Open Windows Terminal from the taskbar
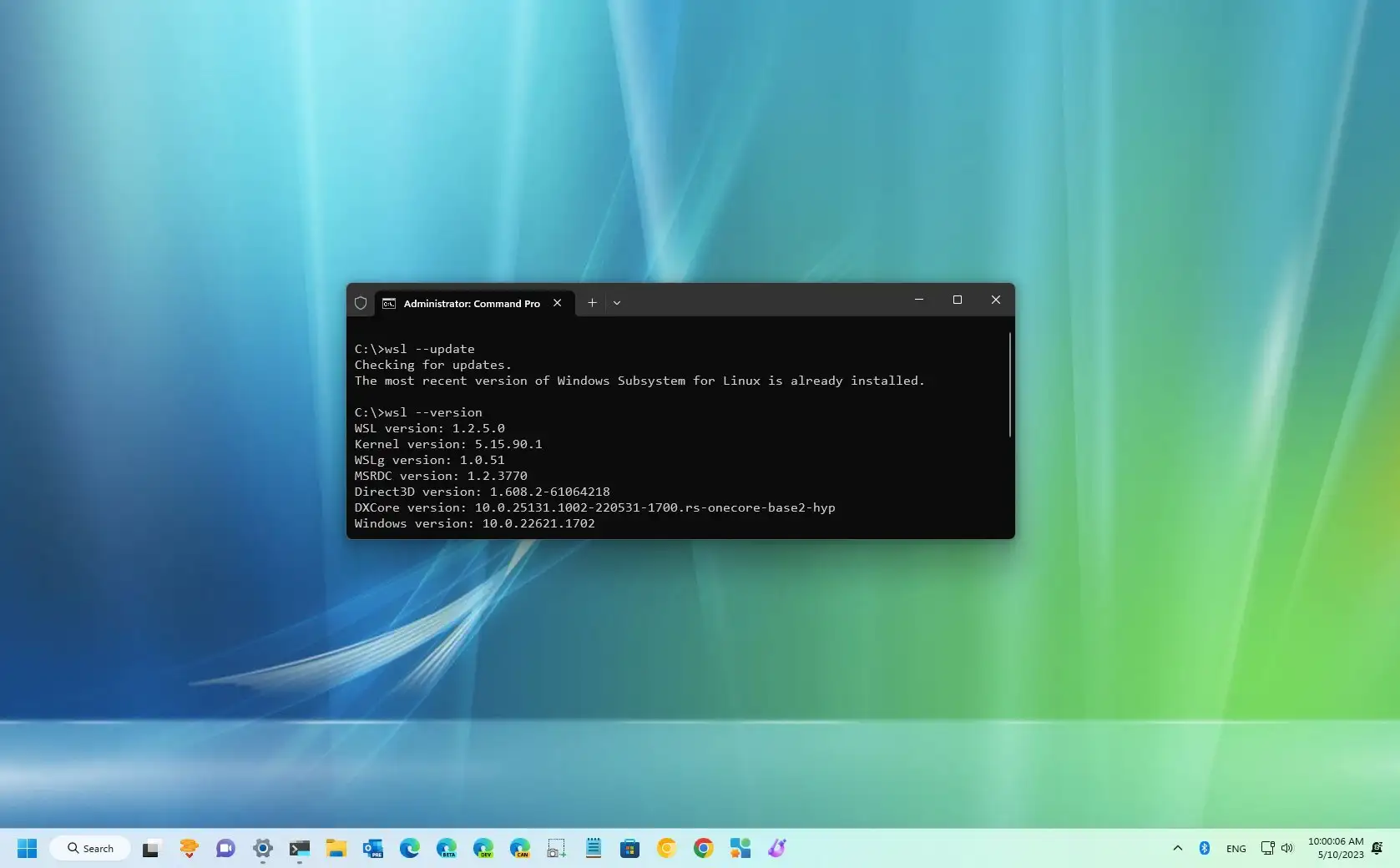The width and height of the screenshot is (1400, 868). 300,848
